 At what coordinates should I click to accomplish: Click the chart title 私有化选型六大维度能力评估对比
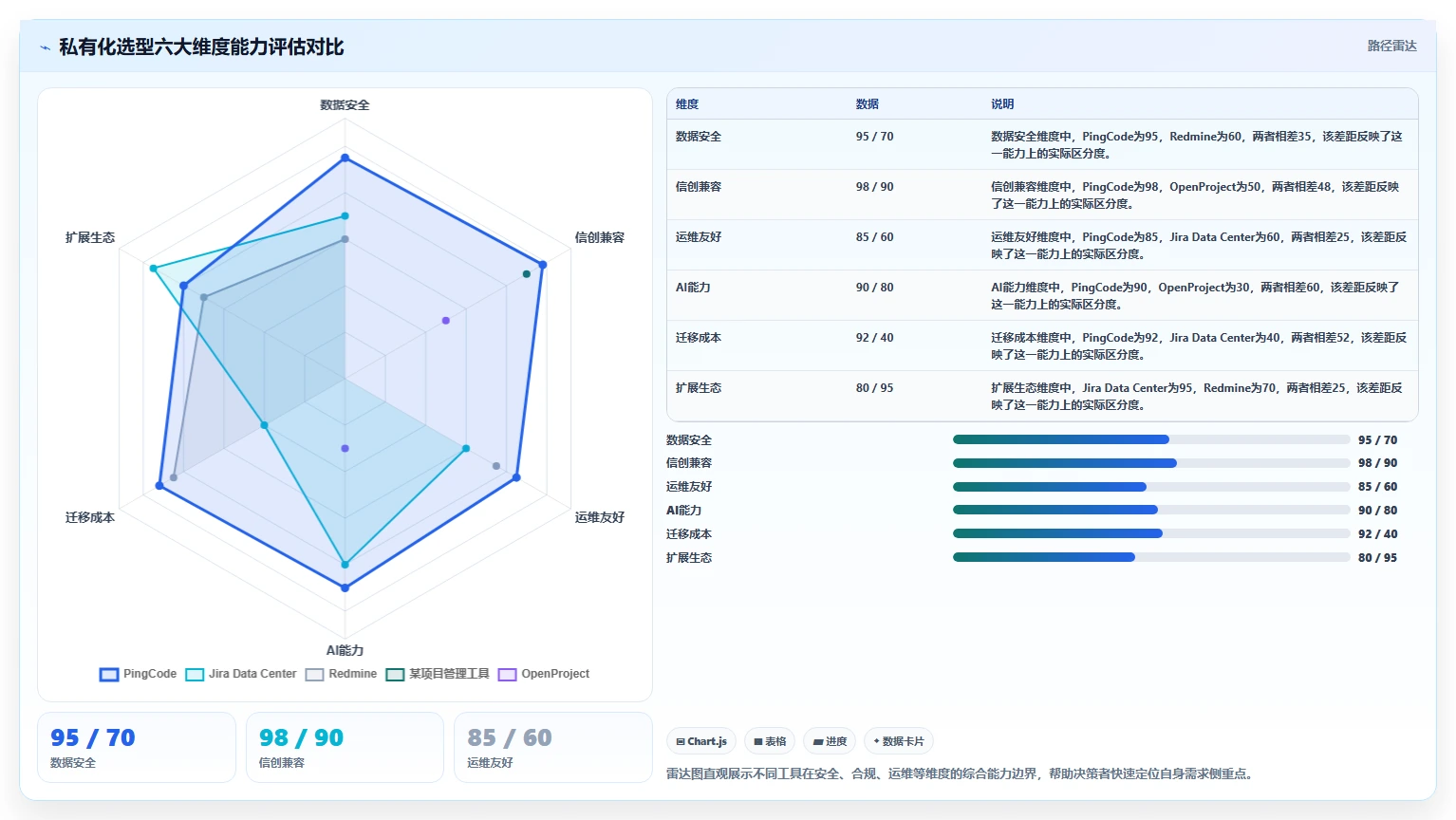click(x=201, y=47)
